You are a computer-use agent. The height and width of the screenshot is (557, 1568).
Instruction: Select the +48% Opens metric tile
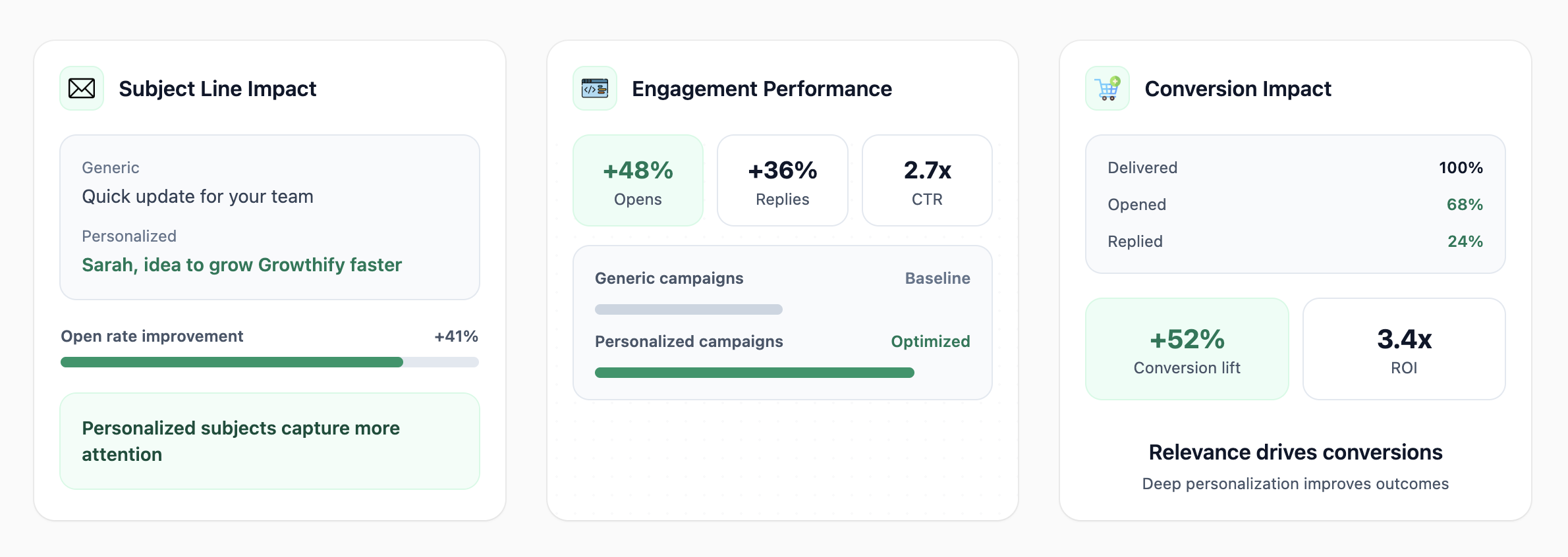tap(638, 180)
